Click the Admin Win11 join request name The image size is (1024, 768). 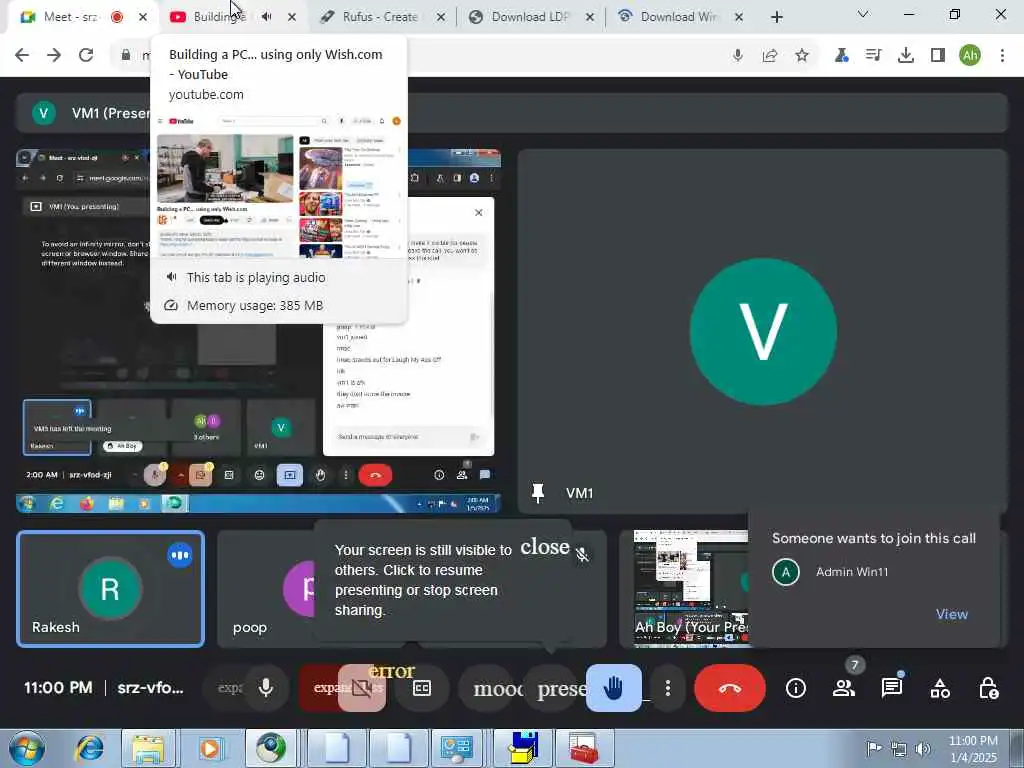(852, 572)
